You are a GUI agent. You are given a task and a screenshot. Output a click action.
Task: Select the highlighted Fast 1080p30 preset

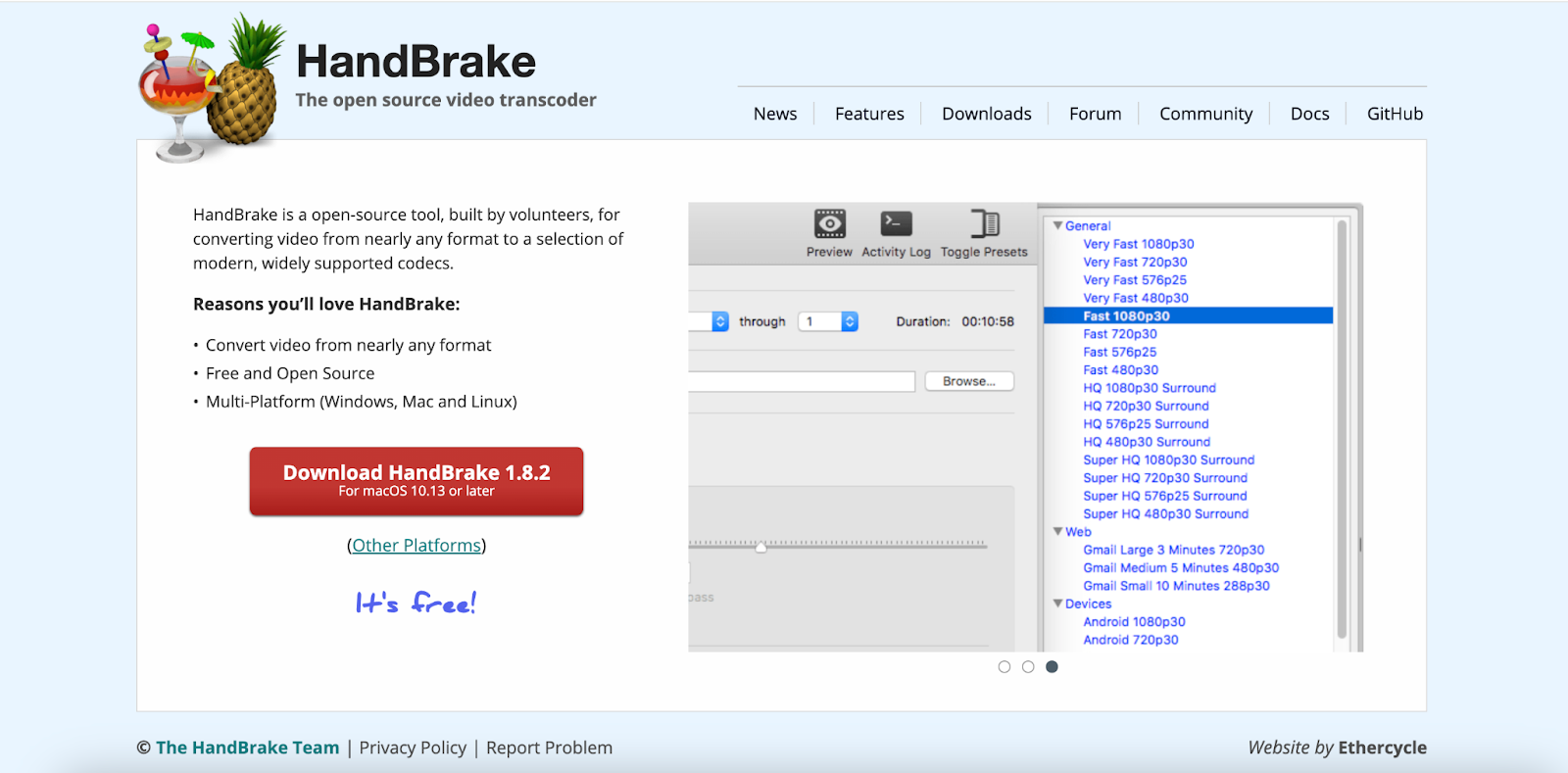coord(1188,315)
